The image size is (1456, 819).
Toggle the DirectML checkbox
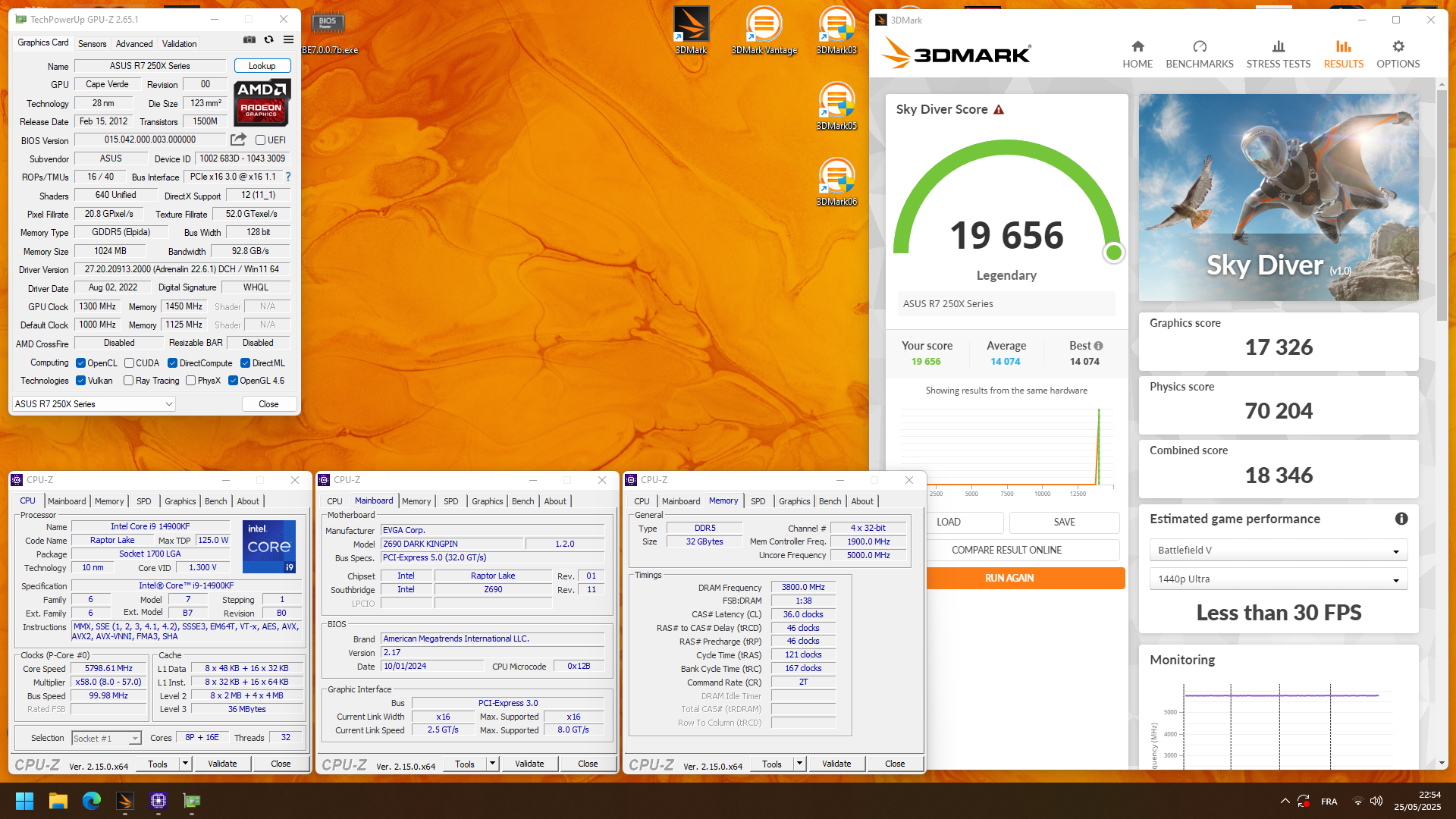245,363
